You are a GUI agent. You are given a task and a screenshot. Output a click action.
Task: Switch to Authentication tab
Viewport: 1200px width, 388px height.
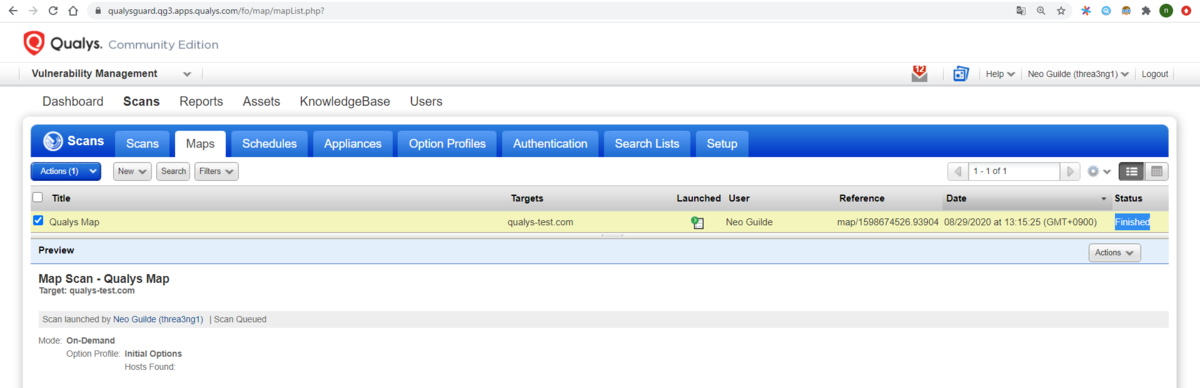550,144
